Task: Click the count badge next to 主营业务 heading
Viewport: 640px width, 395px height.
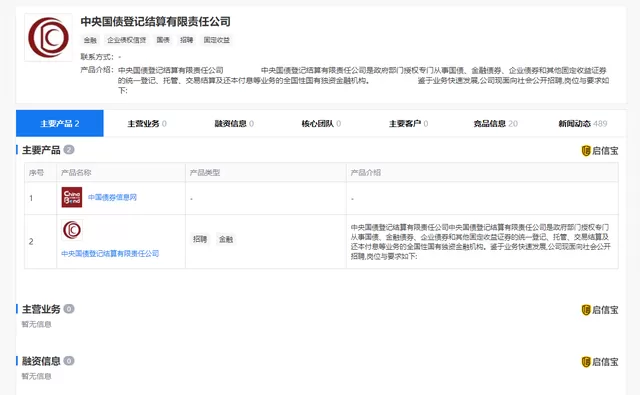Action: coord(69,309)
